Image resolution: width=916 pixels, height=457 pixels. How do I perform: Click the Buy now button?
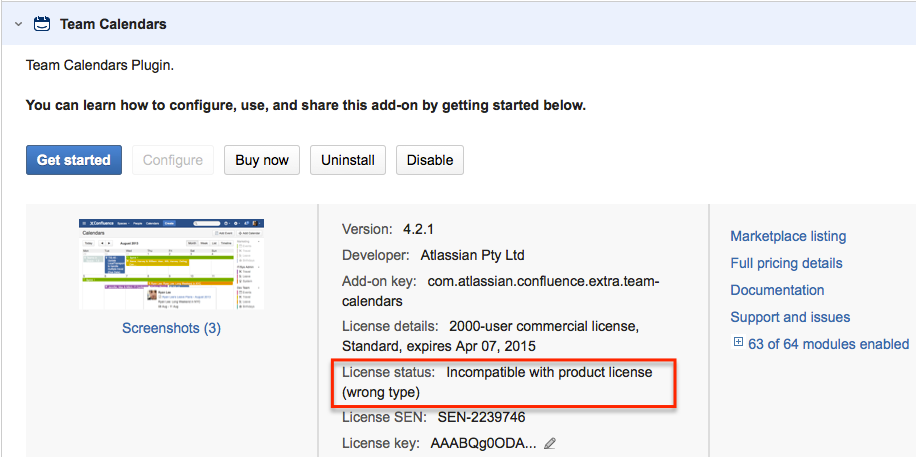tap(262, 160)
